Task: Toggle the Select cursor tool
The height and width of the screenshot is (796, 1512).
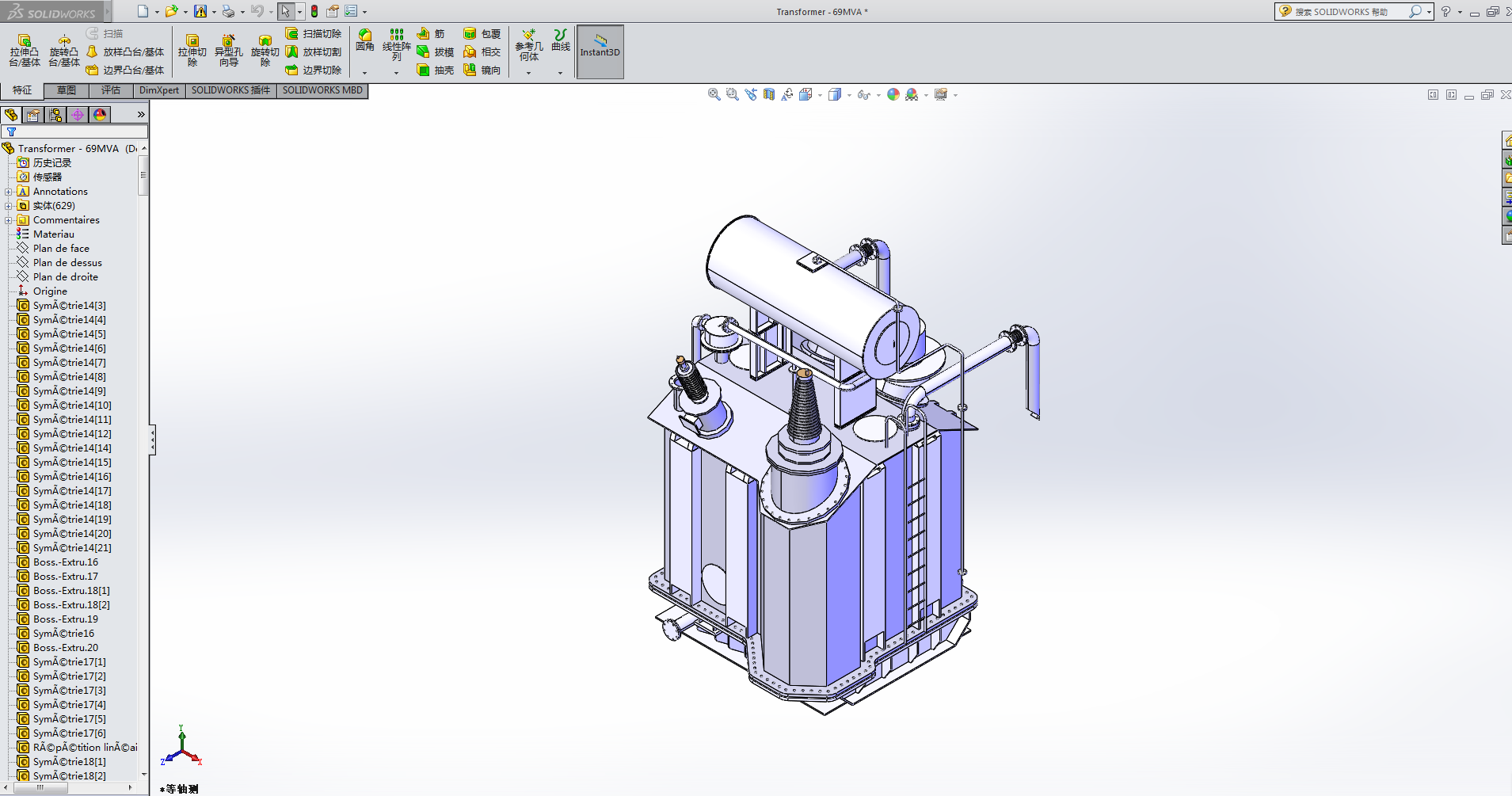Action: coord(285,11)
